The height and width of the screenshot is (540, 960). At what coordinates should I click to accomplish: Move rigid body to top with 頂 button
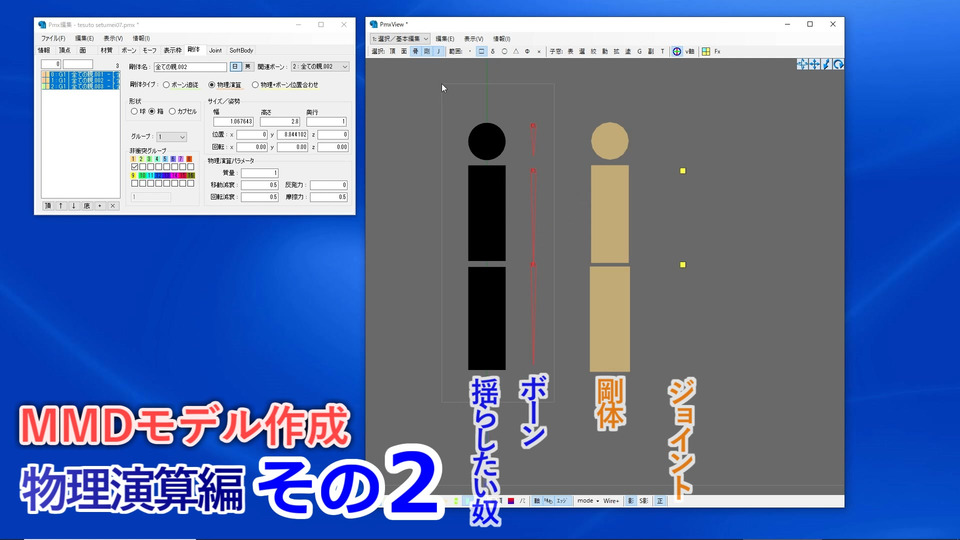[x=48, y=206]
